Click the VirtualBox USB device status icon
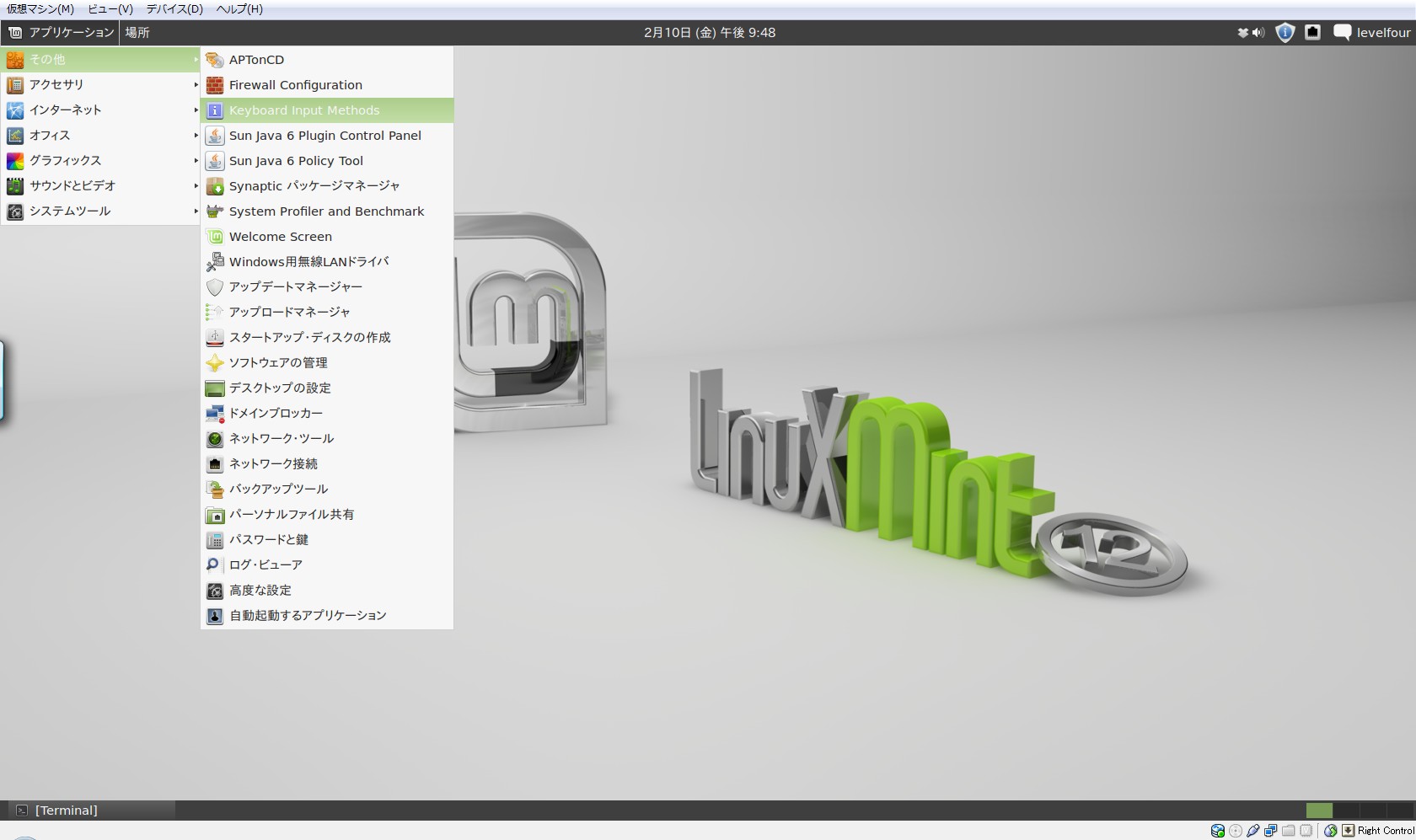This screenshot has width=1416, height=840. 1253,831
